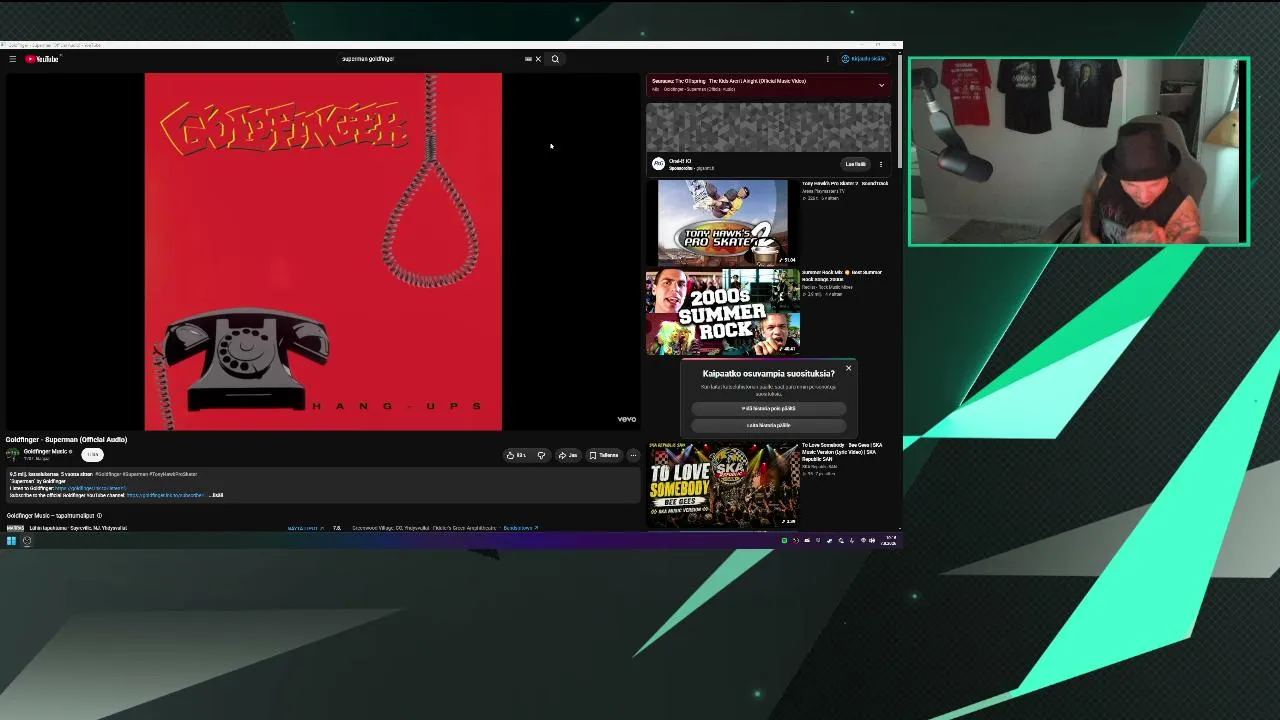Open Tony Hawk's Pro Skater 2 thumbnail

pos(723,222)
